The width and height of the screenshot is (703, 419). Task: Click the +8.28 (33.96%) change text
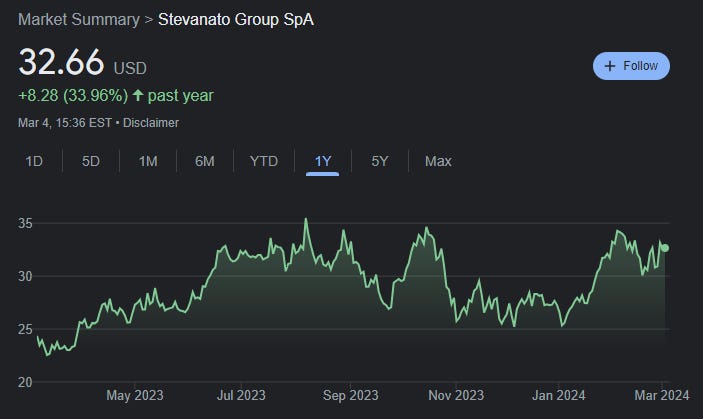[73, 95]
